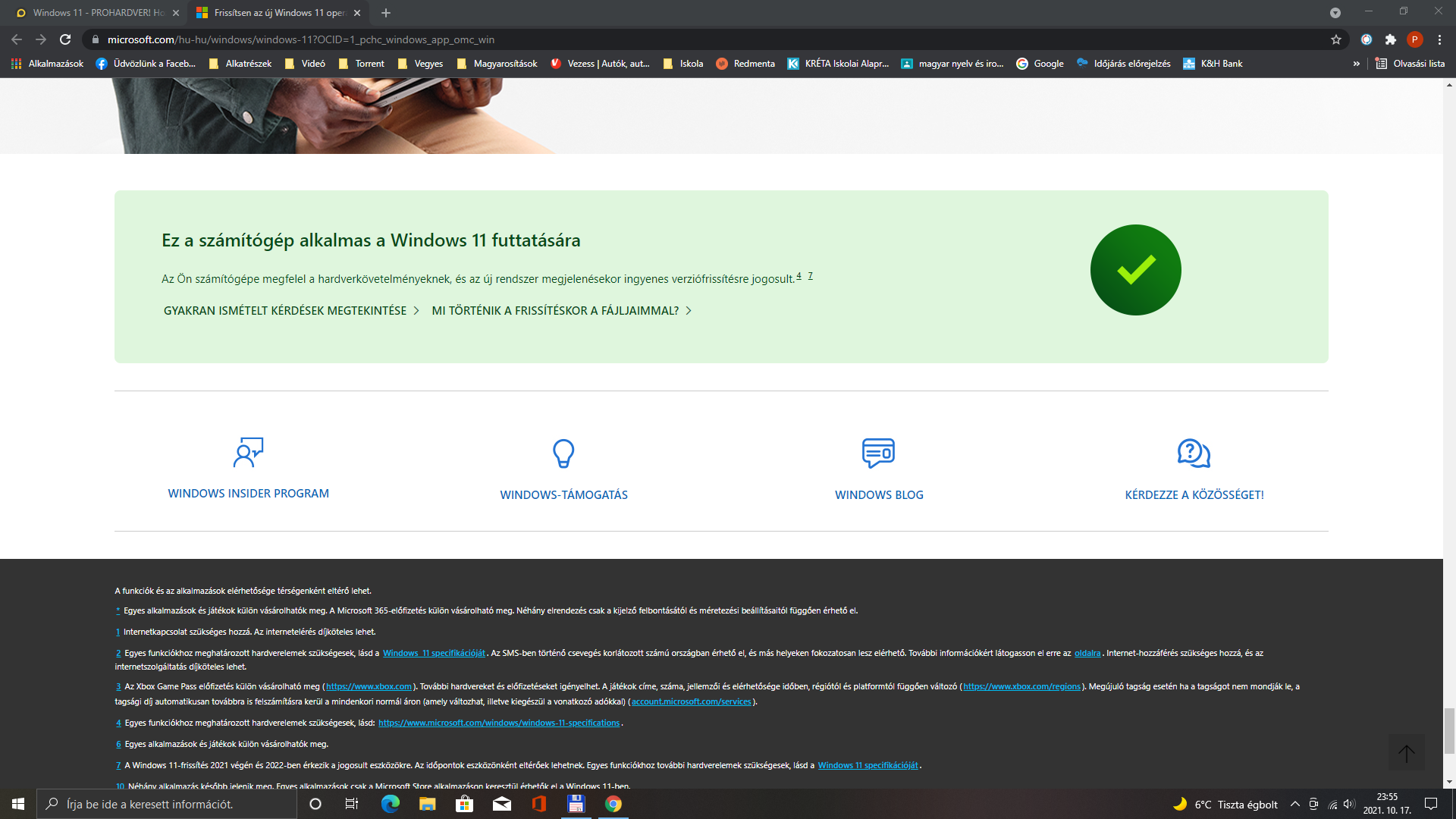Open the Vegyes bookmark folder
The width and height of the screenshot is (1456, 819).
point(421,64)
